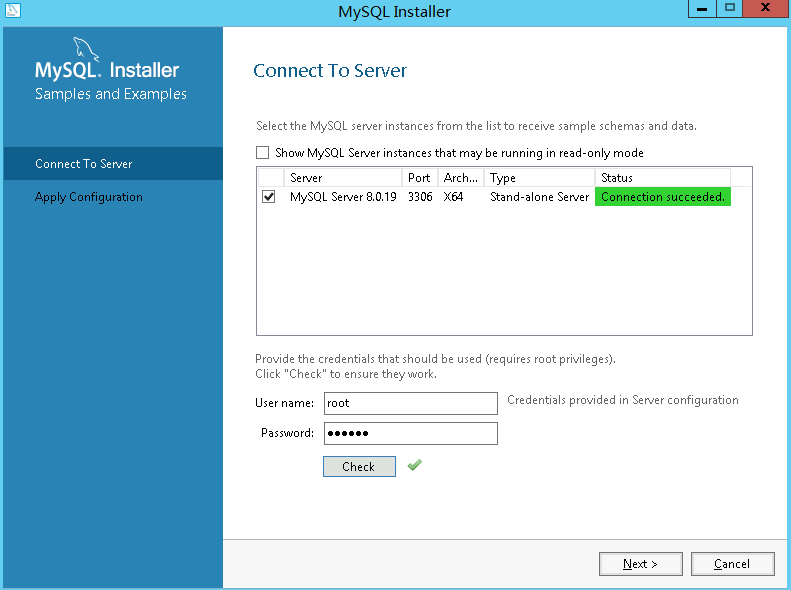The image size is (791, 590).
Task: Open the Connect To Server step
Action: coord(113,163)
